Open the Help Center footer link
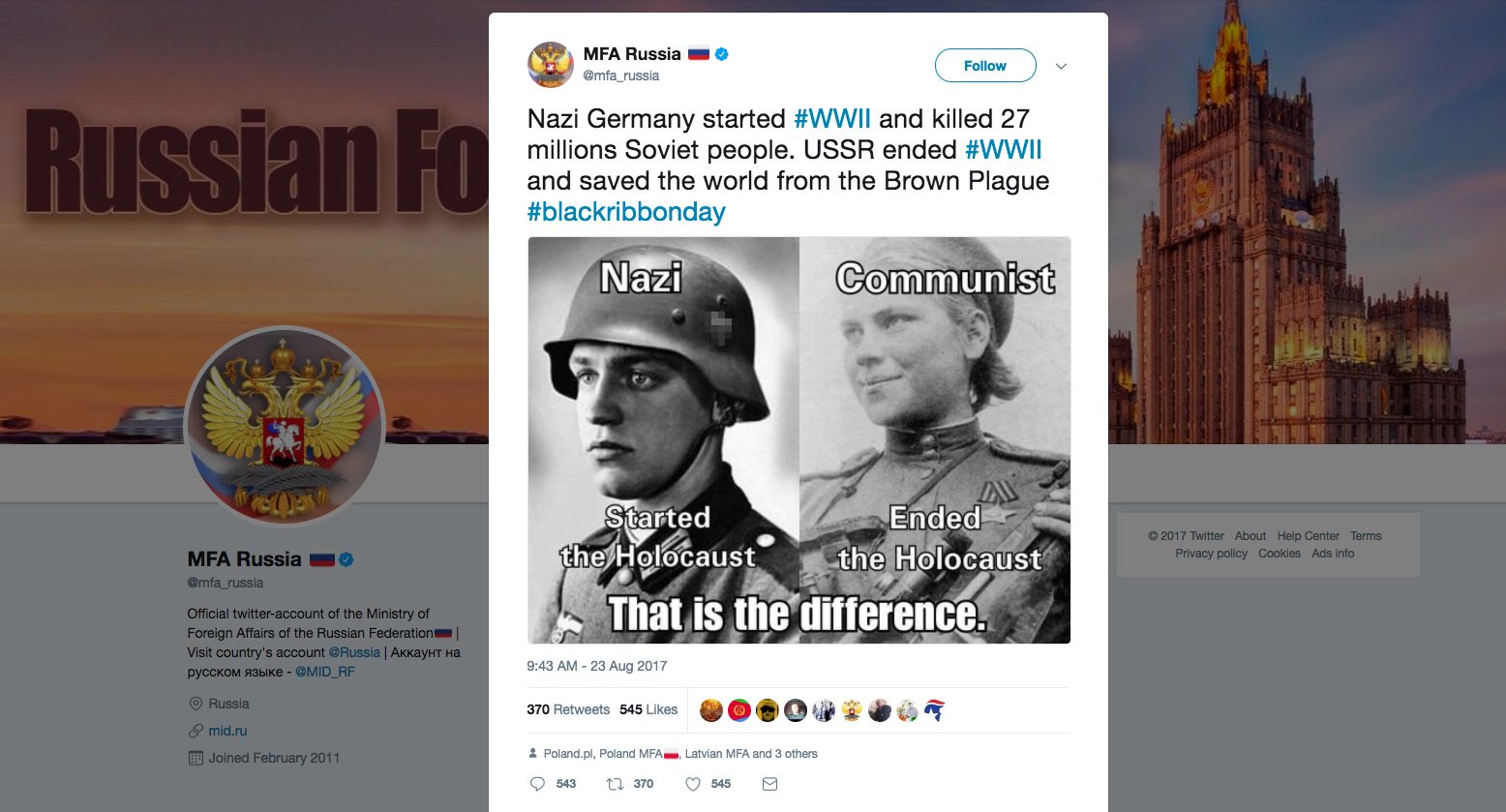 pos(1309,536)
